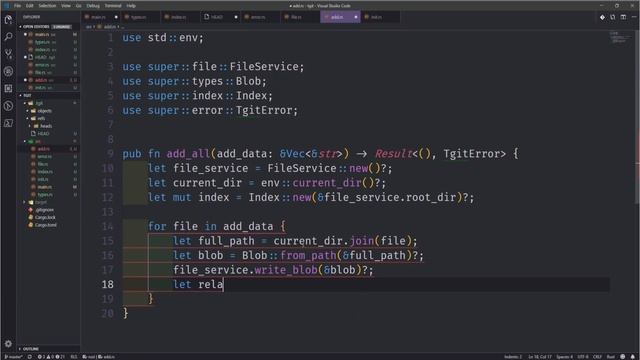Click the unsaved count badge in Open Editors

pos(62,27)
